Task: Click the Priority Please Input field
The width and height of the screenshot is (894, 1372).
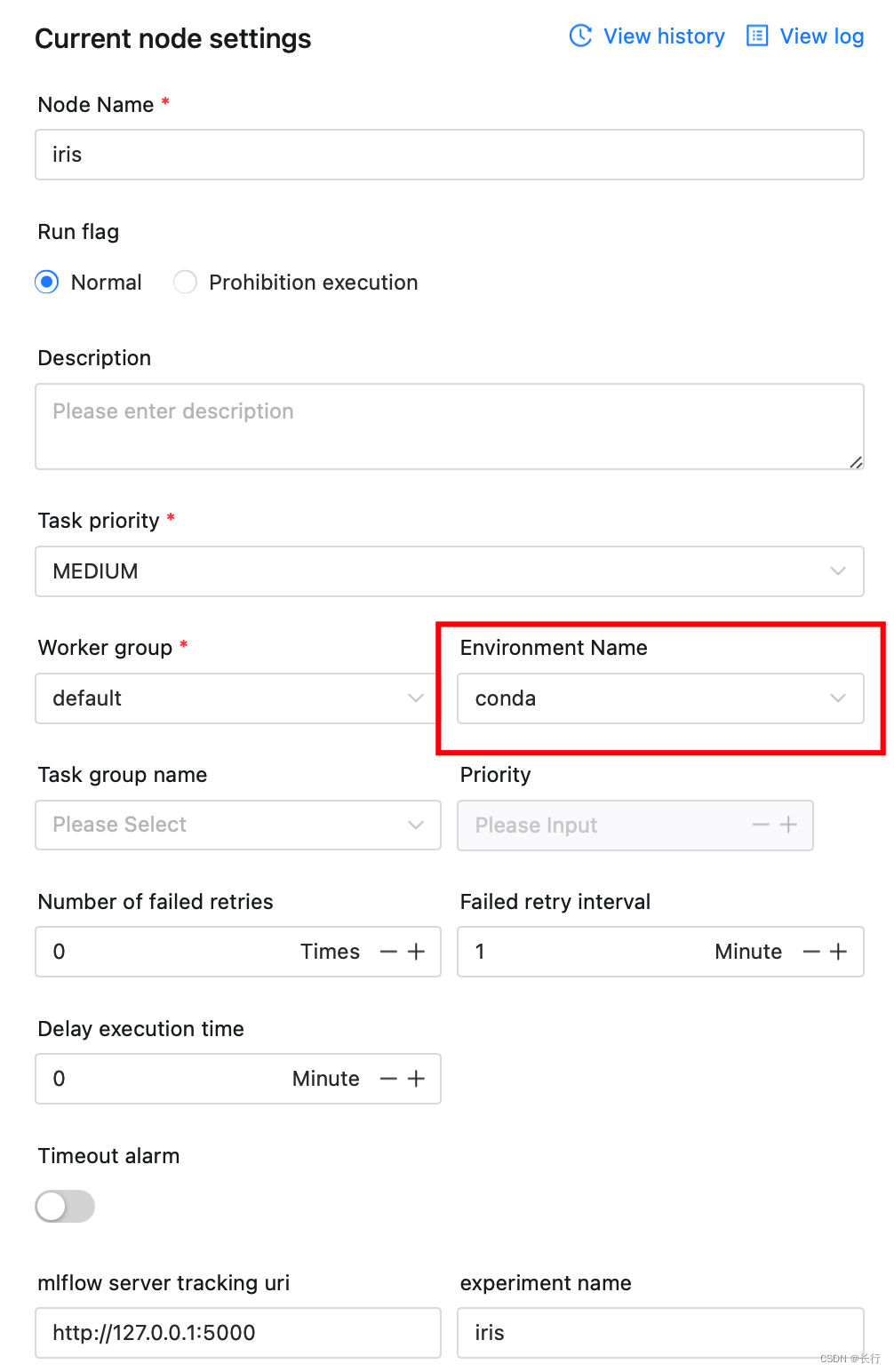Action: (635, 826)
